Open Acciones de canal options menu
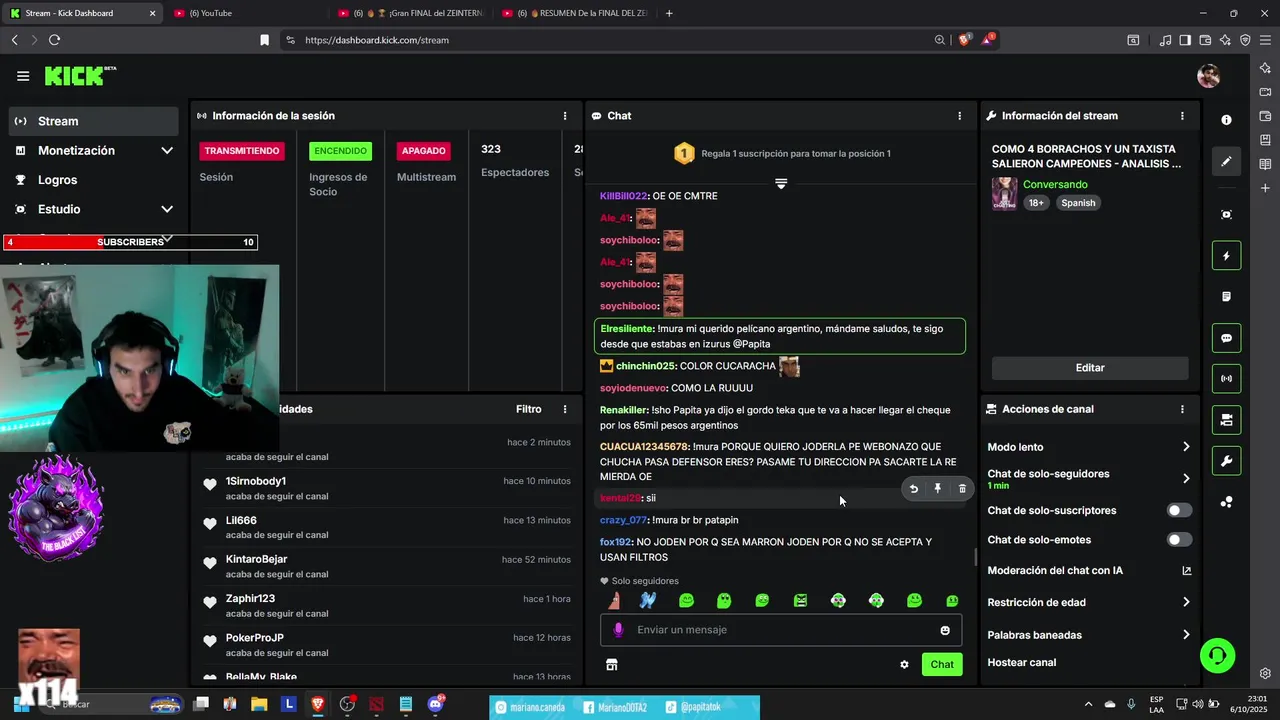1280x720 pixels. [x=1182, y=409]
